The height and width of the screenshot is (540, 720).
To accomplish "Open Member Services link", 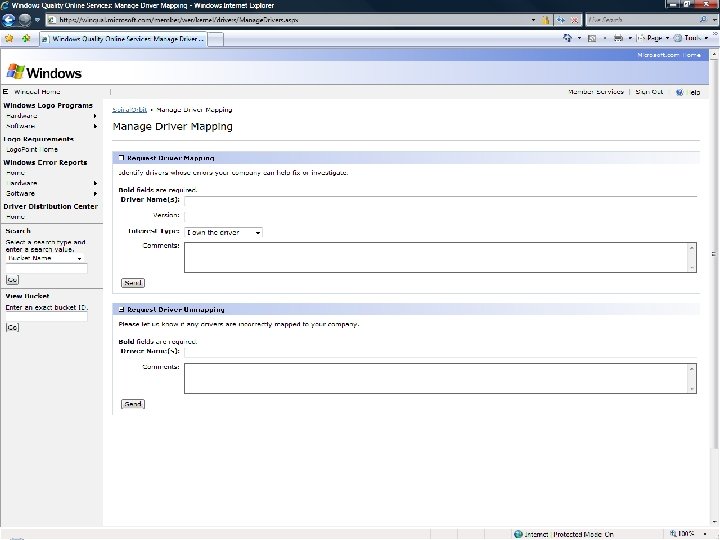I will coord(596,92).
